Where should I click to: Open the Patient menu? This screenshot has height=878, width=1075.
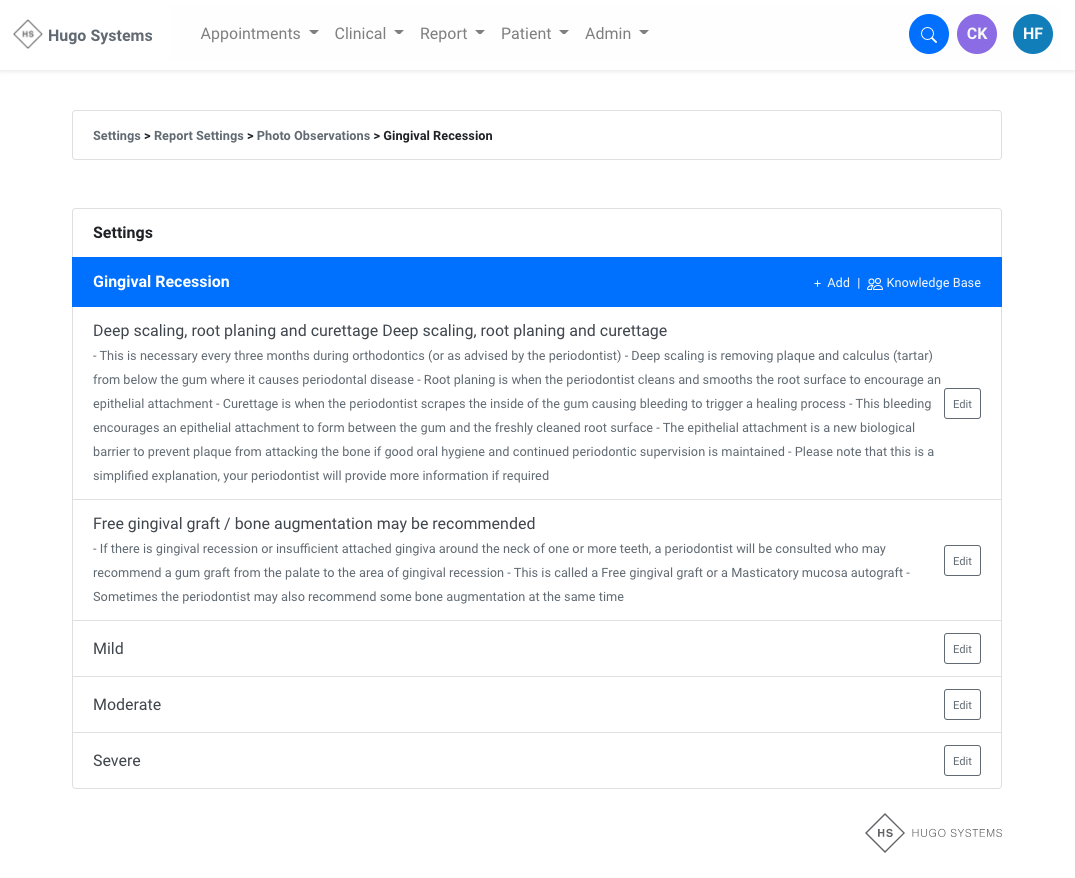(x=534, y=34)
